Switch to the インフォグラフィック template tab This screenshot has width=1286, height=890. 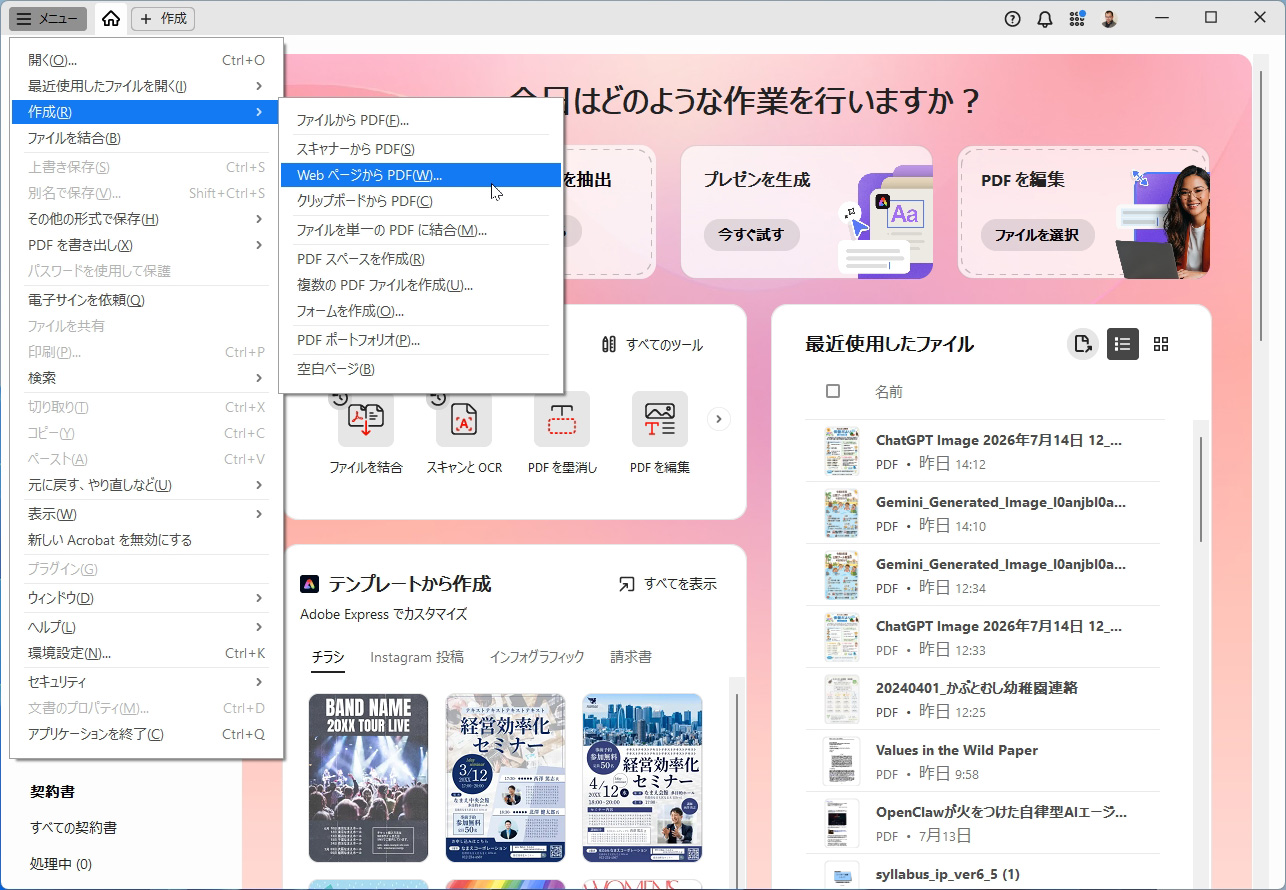(537, 657)
